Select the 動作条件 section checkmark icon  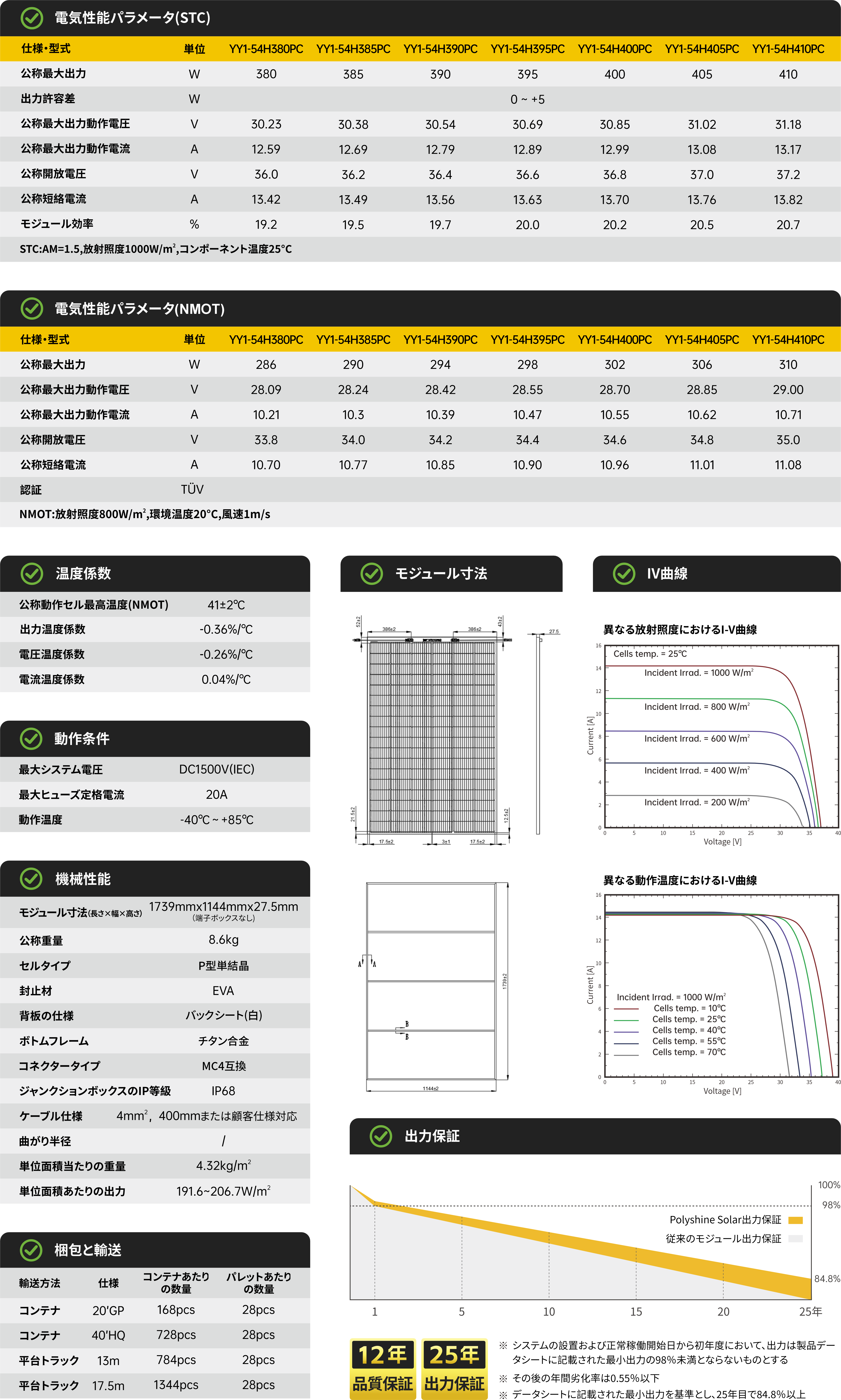click(31, 739)
